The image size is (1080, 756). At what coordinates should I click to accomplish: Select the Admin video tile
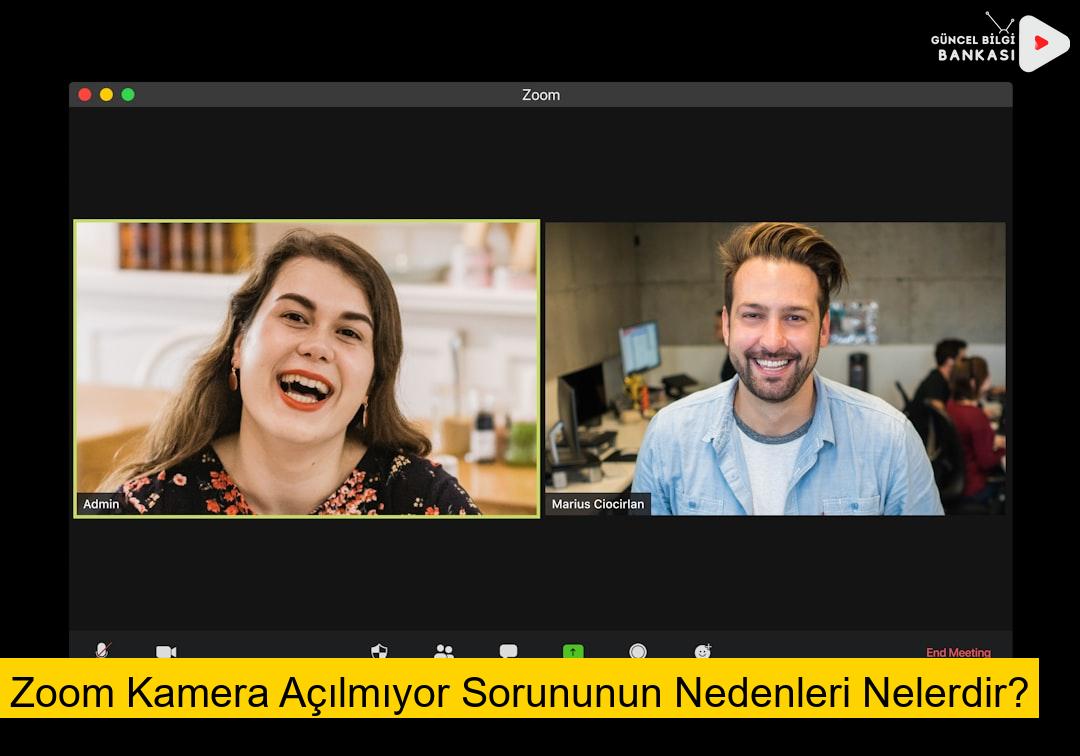[x=307, y=368]
